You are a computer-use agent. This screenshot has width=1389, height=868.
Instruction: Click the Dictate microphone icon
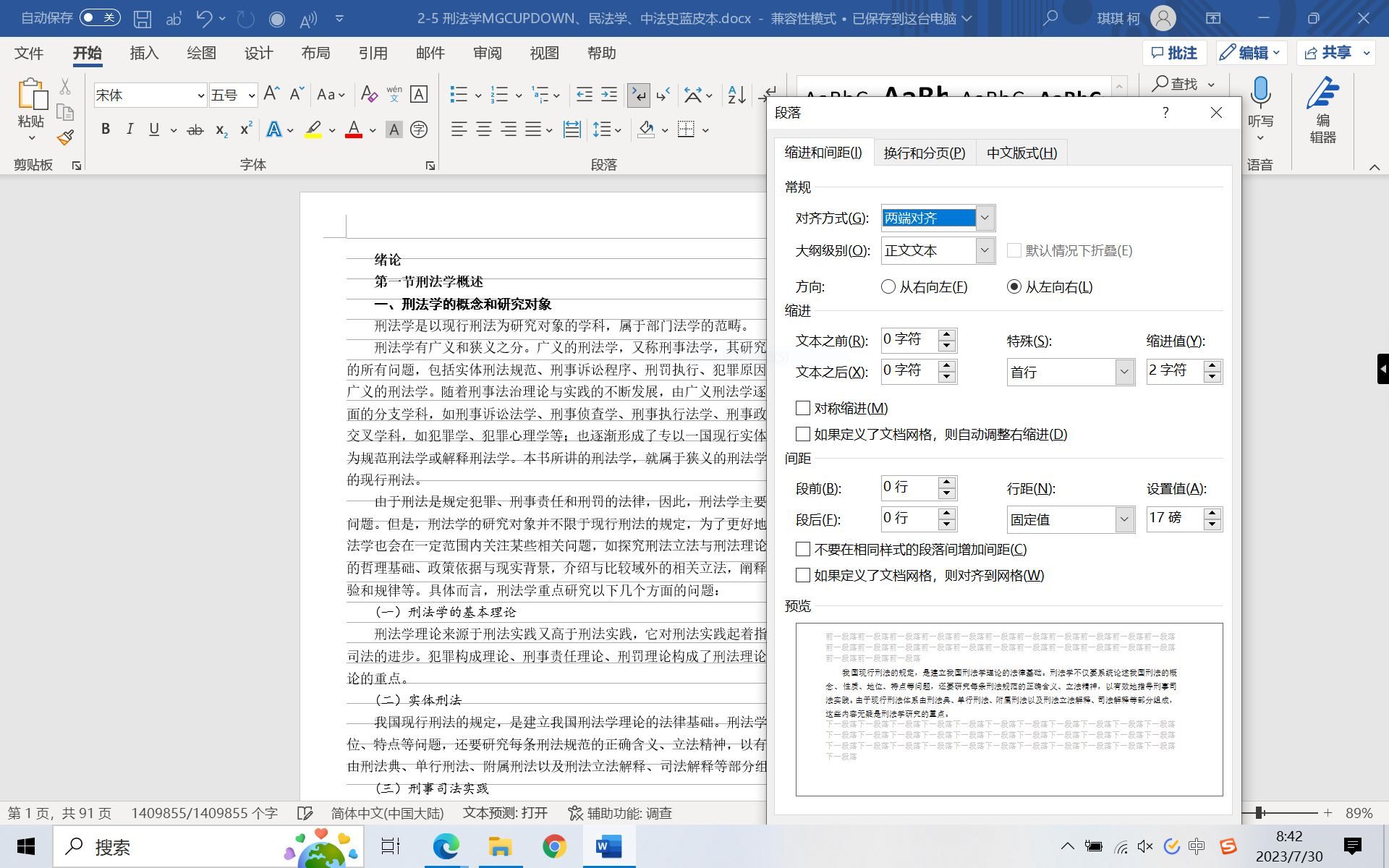click(1260, 94)
